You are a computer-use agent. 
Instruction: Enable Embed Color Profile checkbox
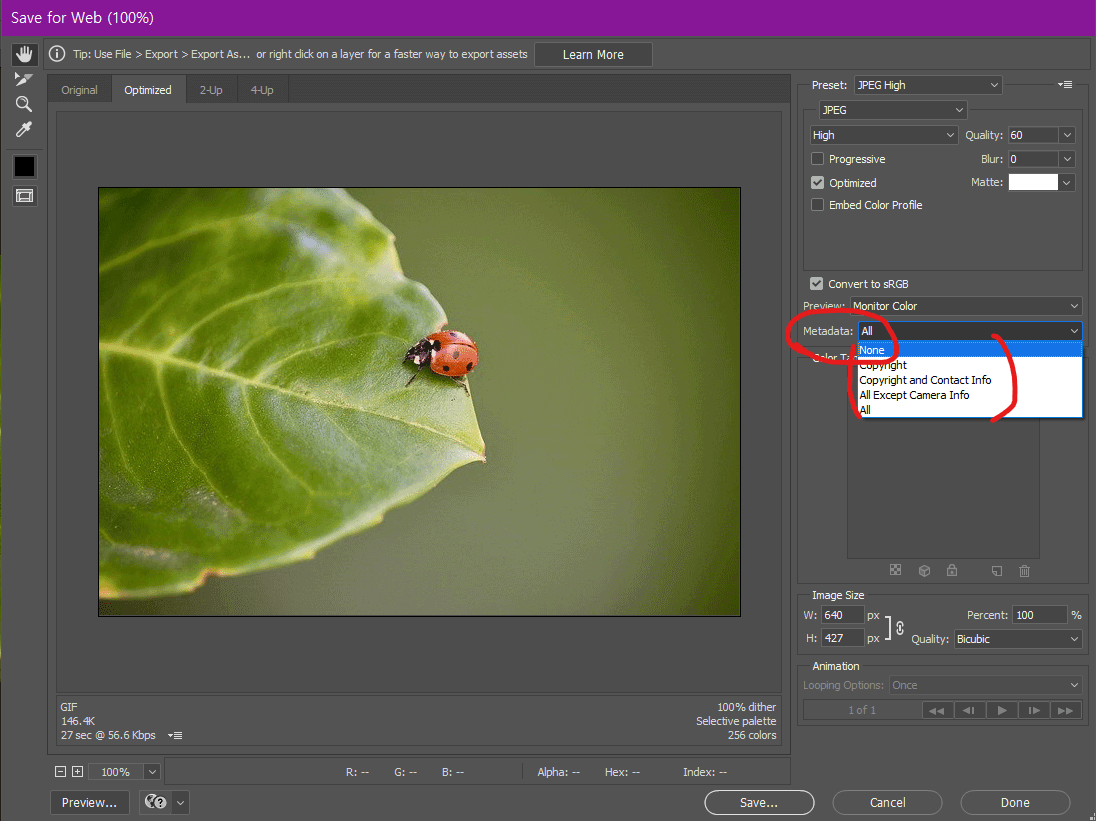coord(817,205)
